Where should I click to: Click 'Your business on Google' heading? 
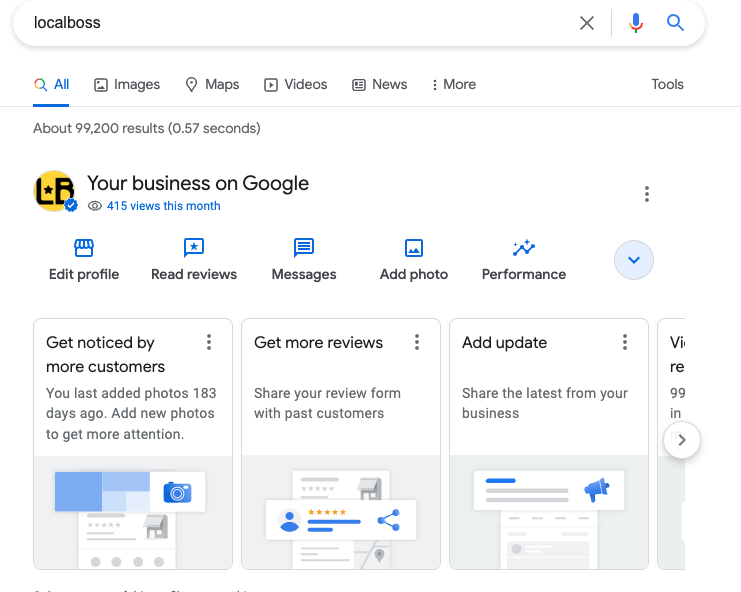tap(198, 183)
